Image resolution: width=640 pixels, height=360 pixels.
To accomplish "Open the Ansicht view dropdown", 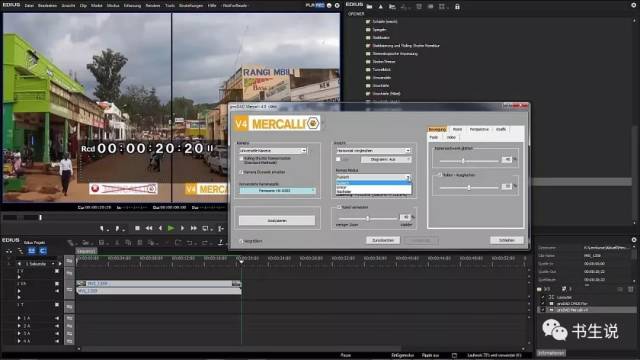I will (373, 151).
